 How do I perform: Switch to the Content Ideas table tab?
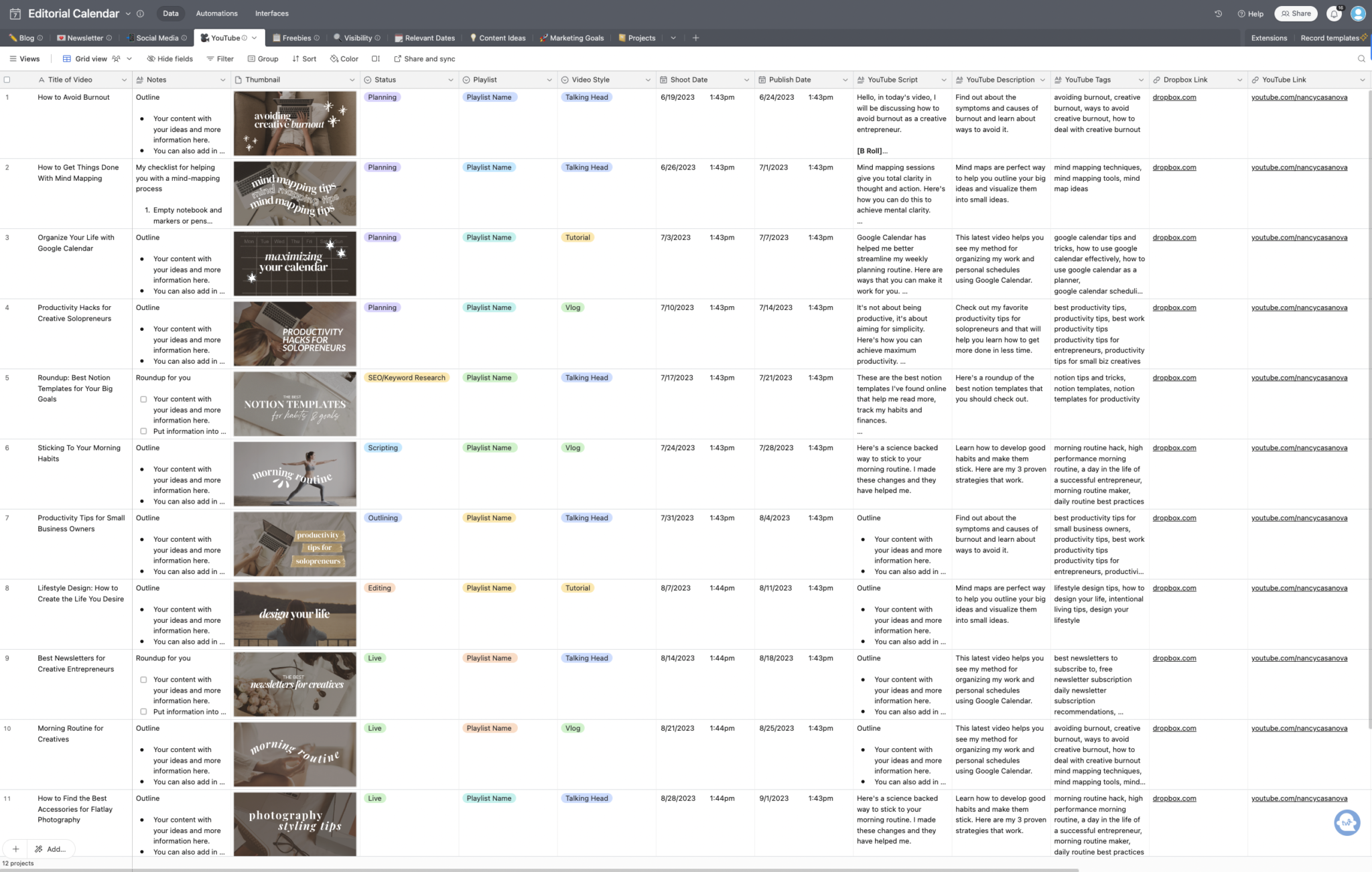point(498,38)
